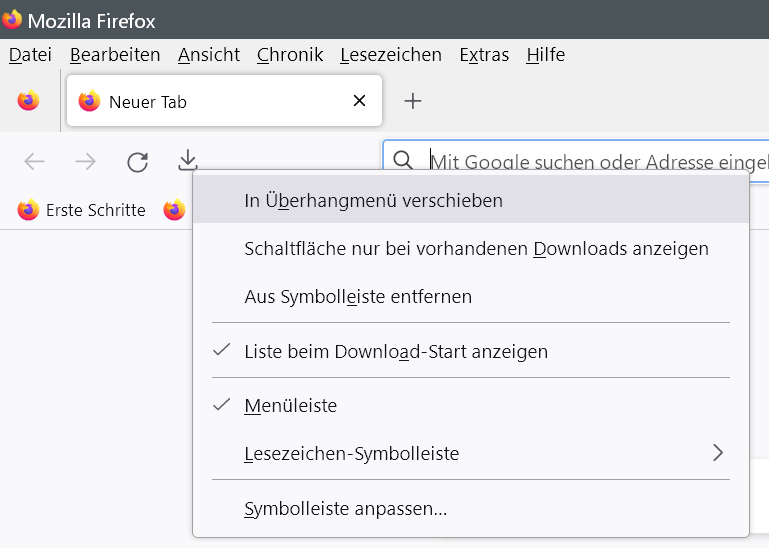Click the forward arrow navigation icon

tap(86, 161)
